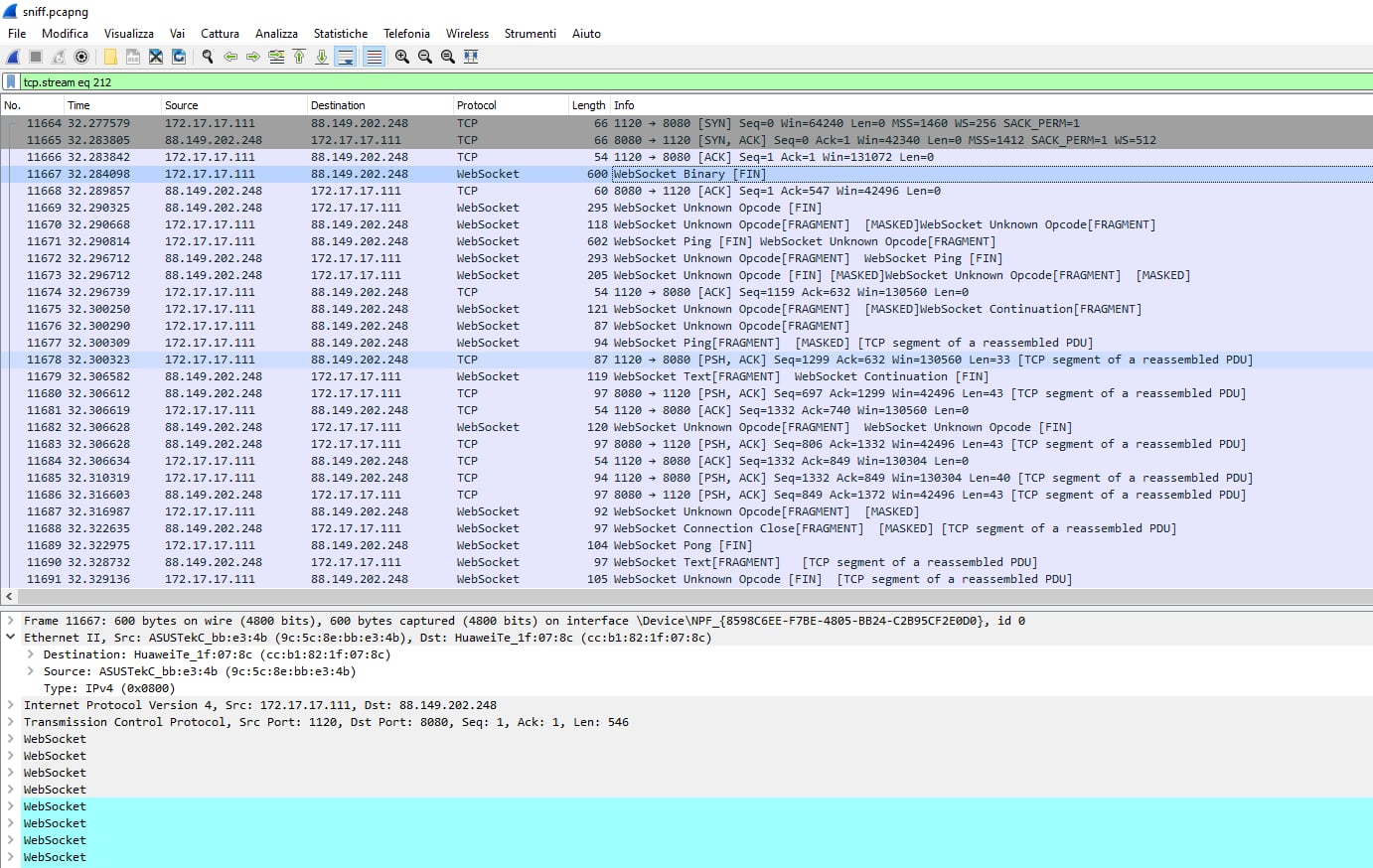Select packet 11666 in the list
Image resolution: width=1373 pixels, height=868 pixels.
coord(686,157)
